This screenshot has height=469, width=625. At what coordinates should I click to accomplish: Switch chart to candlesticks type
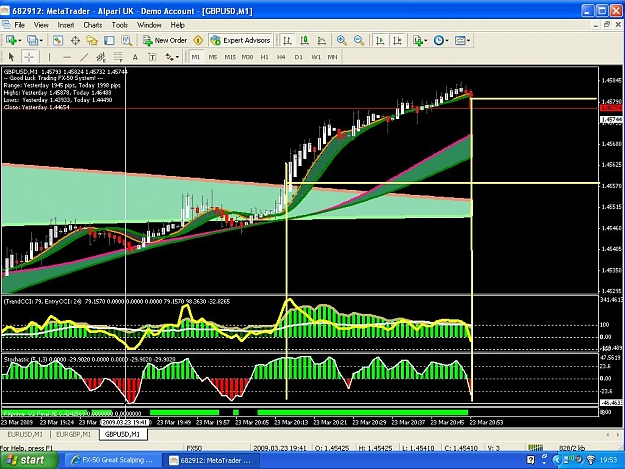[305, 40]
